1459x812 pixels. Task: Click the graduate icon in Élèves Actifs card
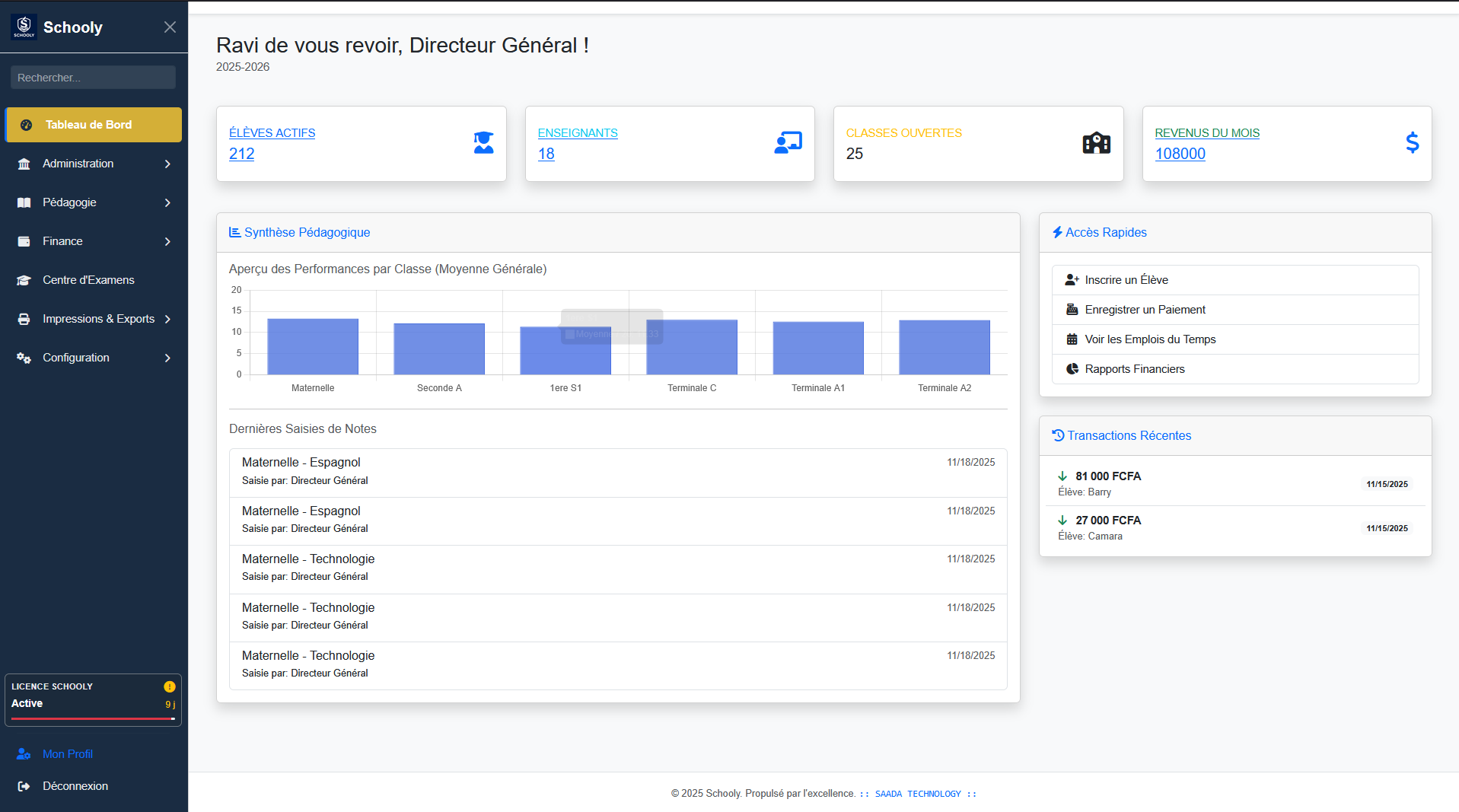click(483, 143)
